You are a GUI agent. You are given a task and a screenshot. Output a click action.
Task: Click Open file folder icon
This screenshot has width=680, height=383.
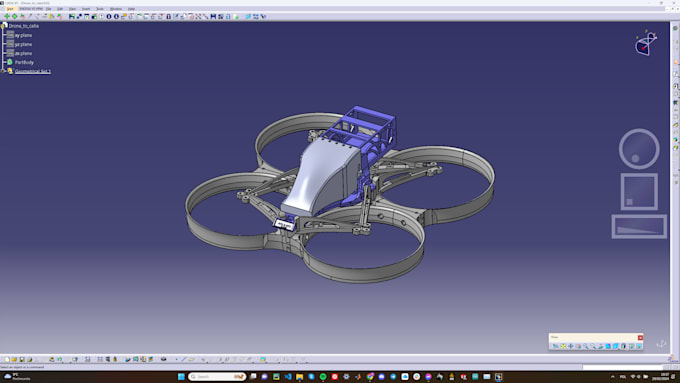(x=14, y=360)
